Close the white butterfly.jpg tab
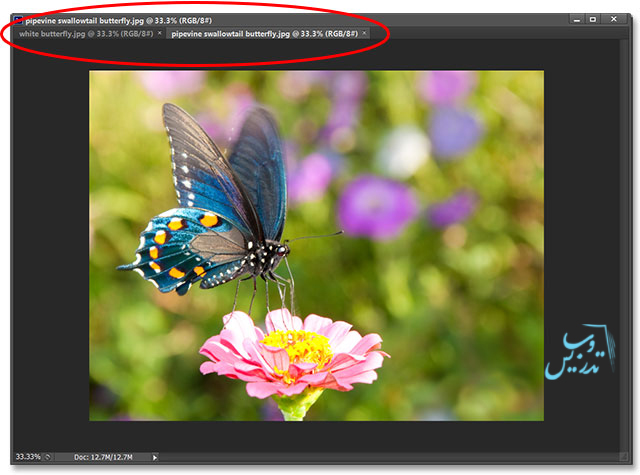The image size is (640, 475). [159, 34]
